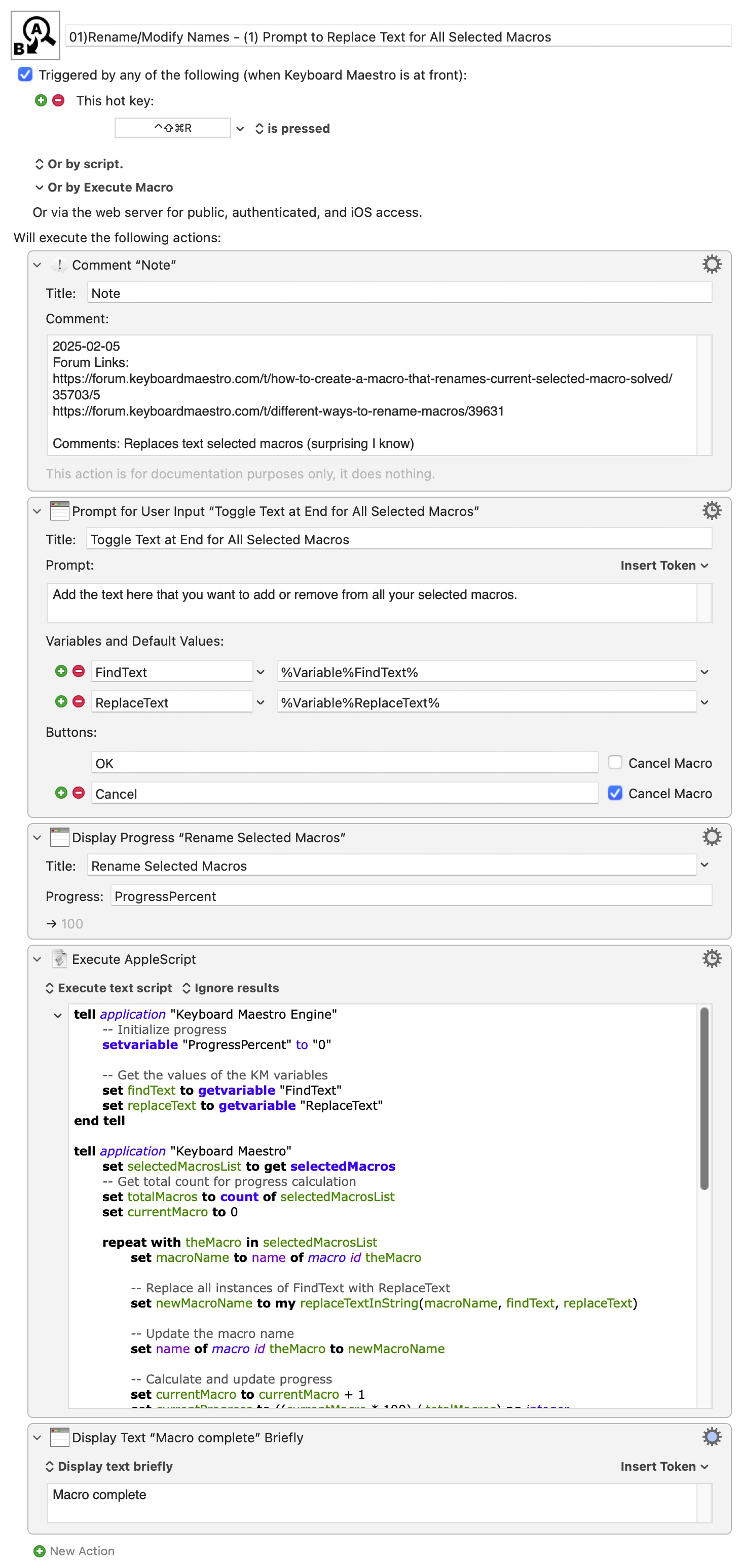
Task: Click the Display Progress window icon
Action: tap(59, 837)
